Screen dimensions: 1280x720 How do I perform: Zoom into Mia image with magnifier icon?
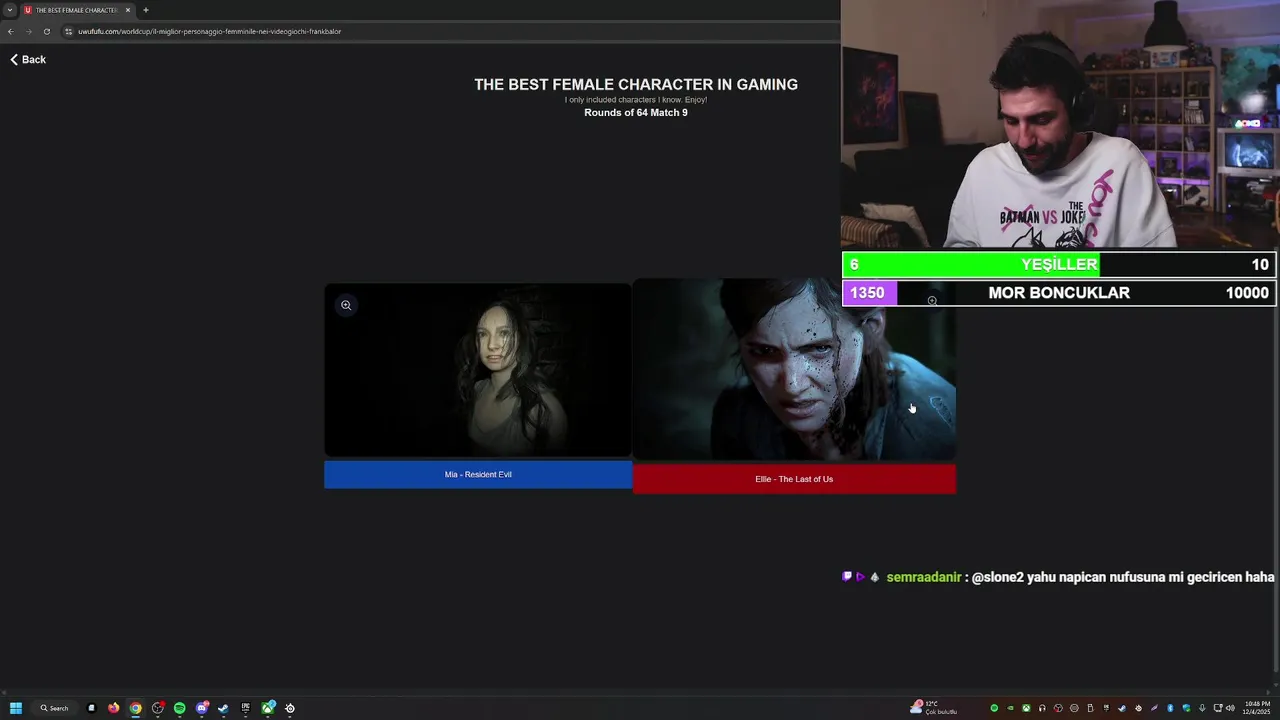346,305
